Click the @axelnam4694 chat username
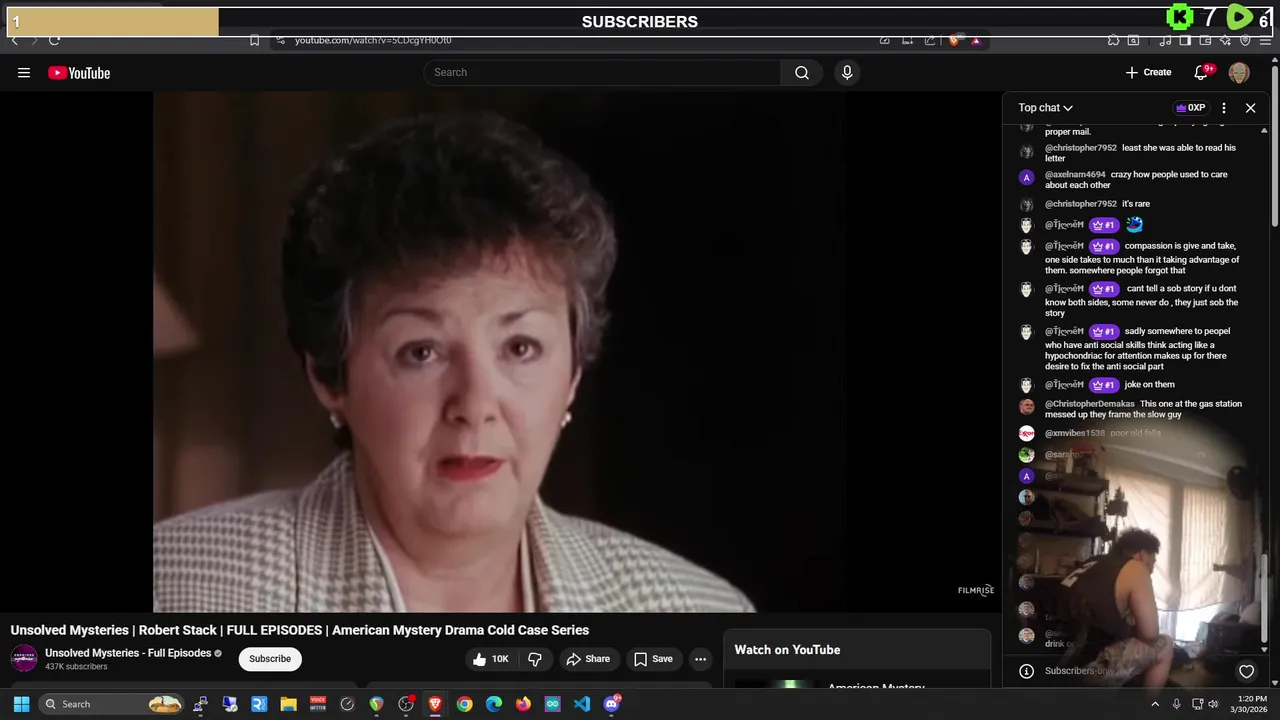Screen dimensions: 1280x720 (x=1075, y=174)
